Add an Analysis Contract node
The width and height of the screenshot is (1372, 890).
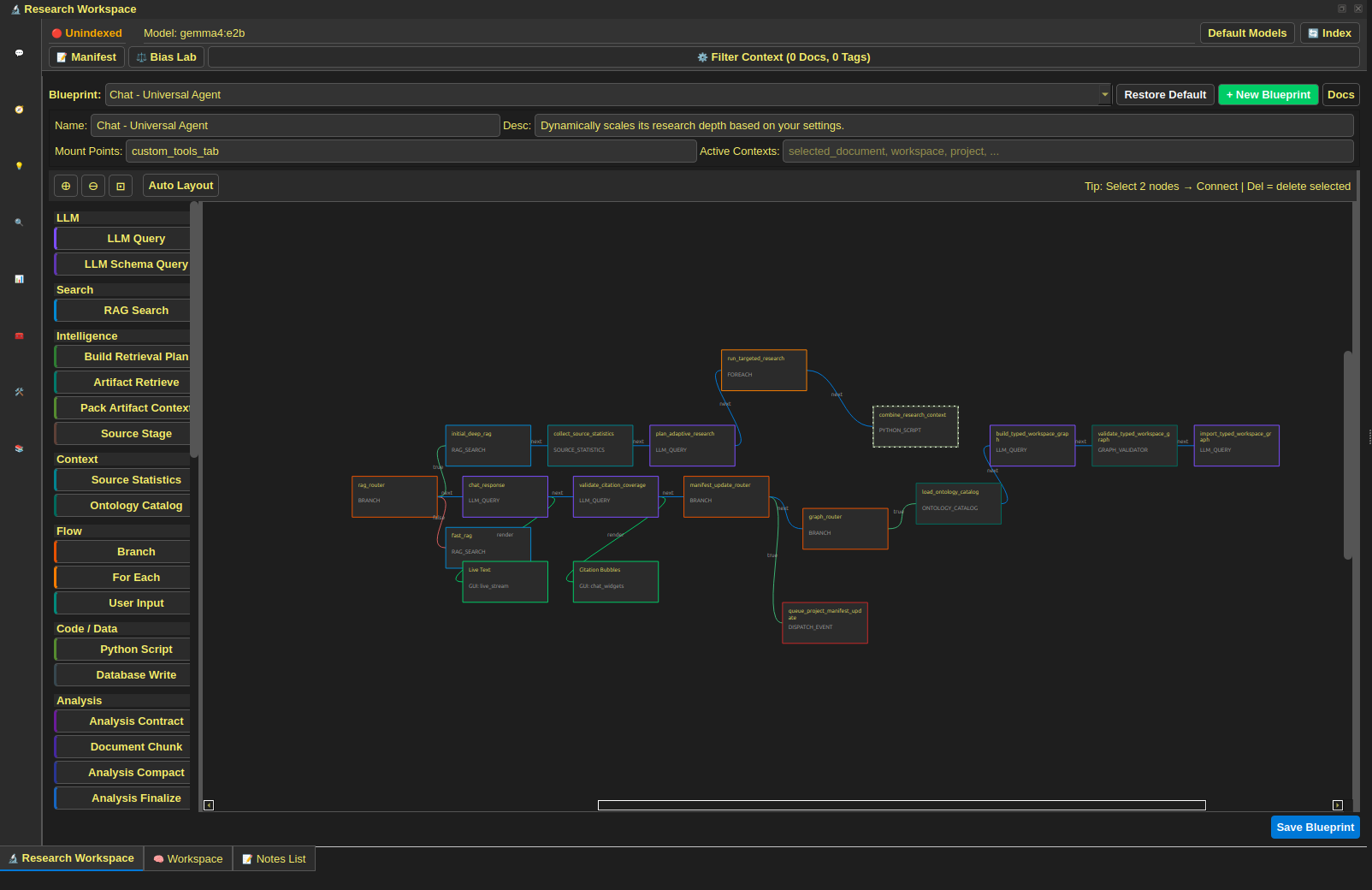pyautogui.click(x=123, y=721)
